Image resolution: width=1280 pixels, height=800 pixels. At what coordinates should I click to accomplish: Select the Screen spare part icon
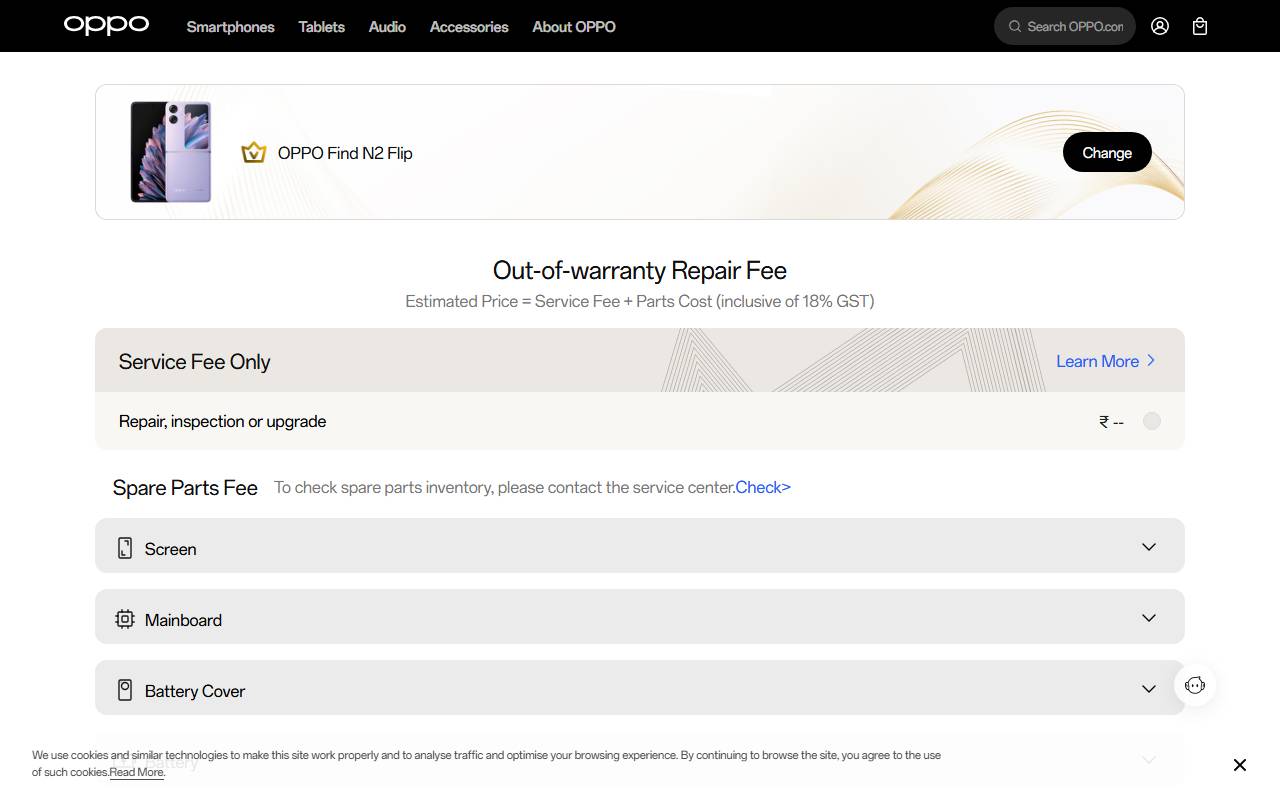click(x=124, y=547)
